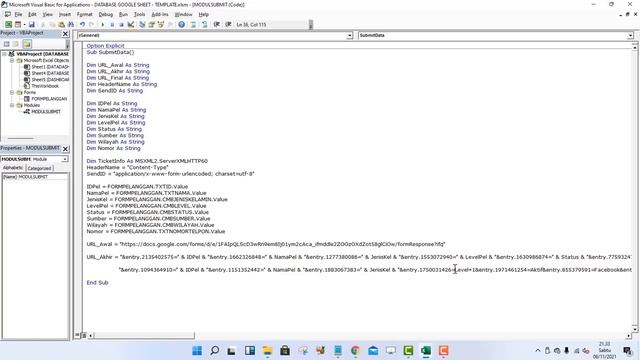Open the Debug menu
Image resolution: width=640 pixels, height=360 pixels.
pyautogui.click(x=106, y=14)
